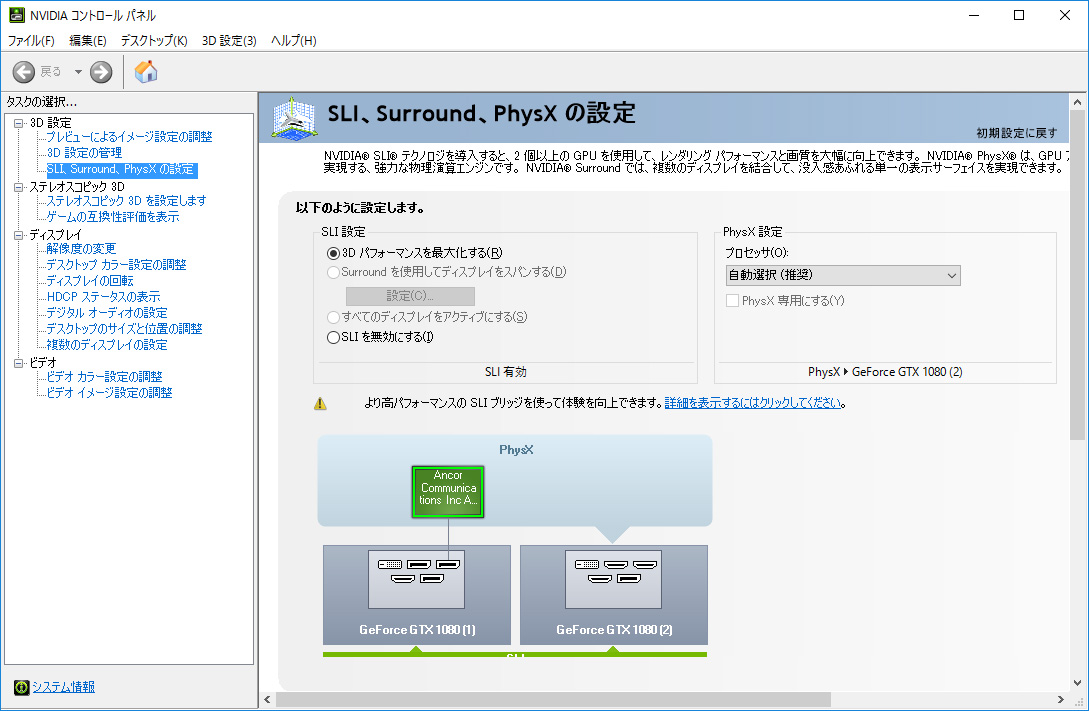Go to the Home page icon
1089x711 pixels.
tap(146, 72)
